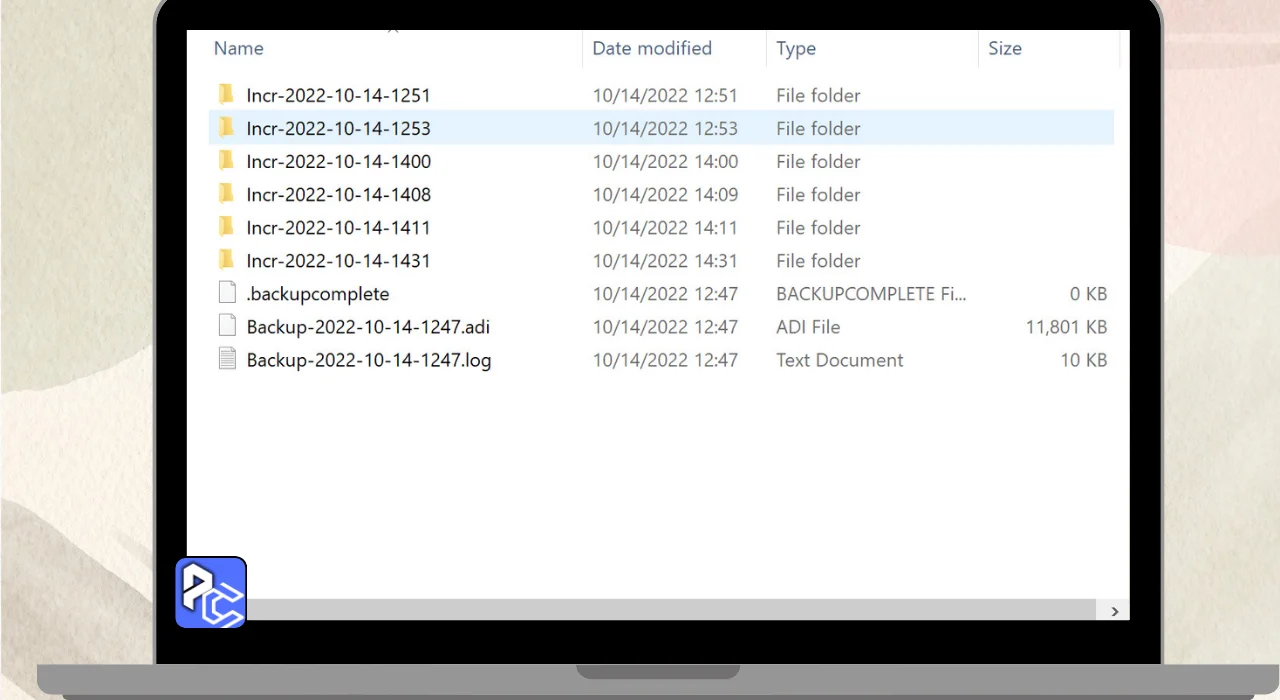The height and width of the screenshot is (700, 1280).
Task: Select folder icon of Incr-2022-10-14-1251
Action: click(x=226, y=95)
